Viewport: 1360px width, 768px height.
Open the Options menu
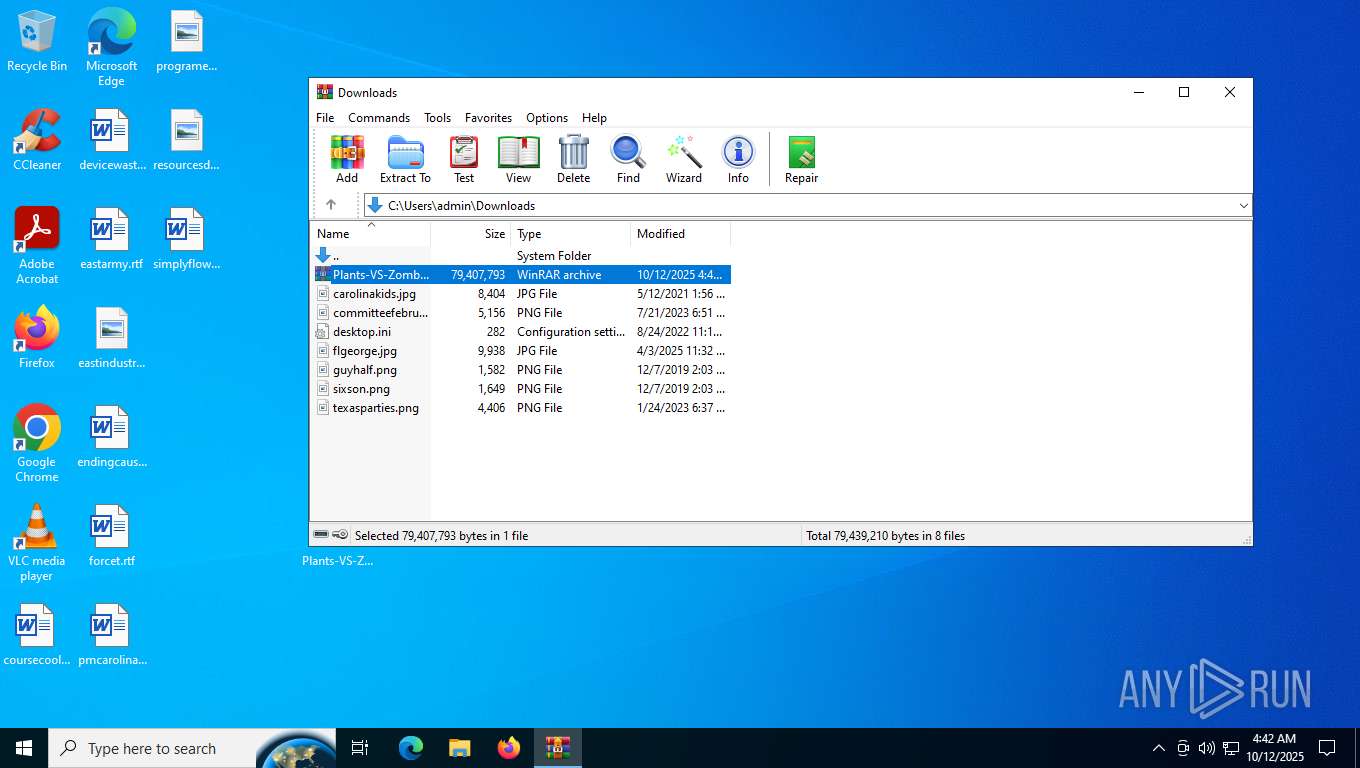click(547, 118)
